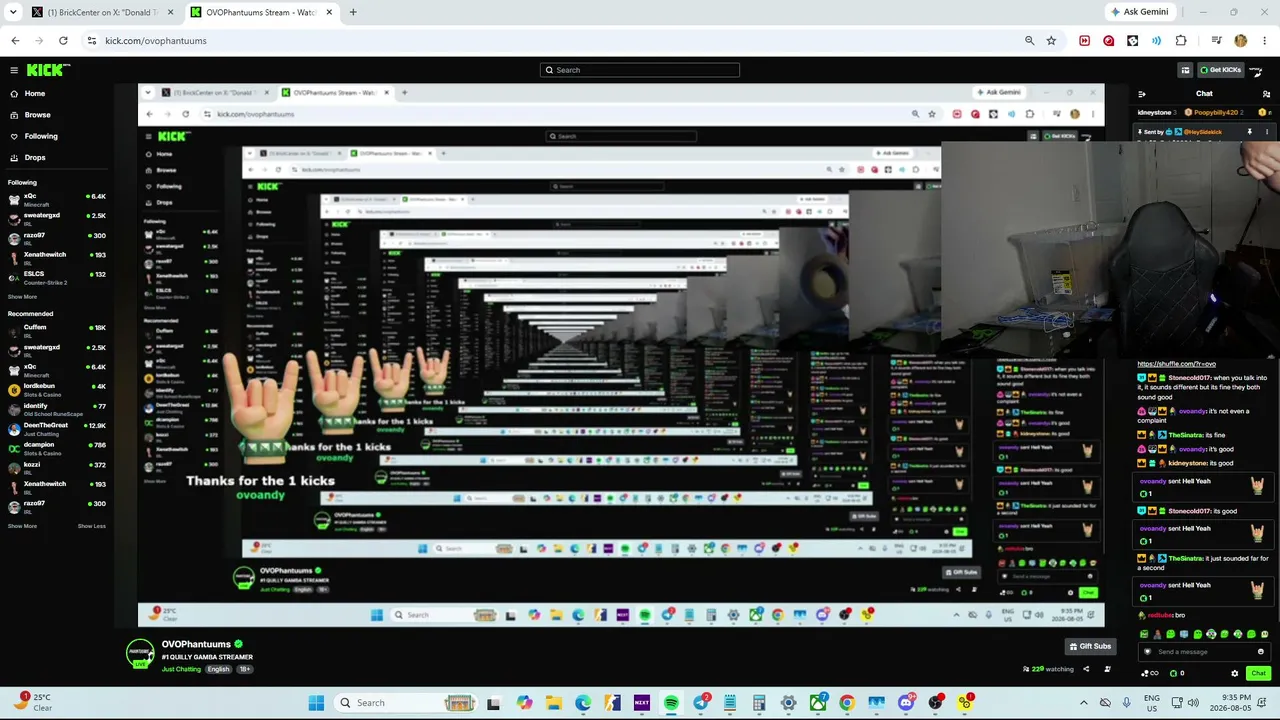Click the Gift Subs button
The image size is (1280, 720).
click(x=1090, y=646)
